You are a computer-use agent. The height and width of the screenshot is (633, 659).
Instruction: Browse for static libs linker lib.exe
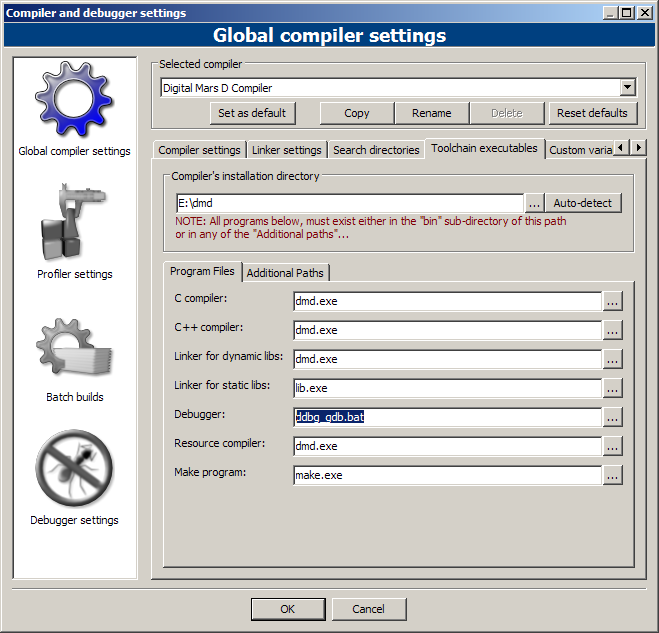coord(612,388)
